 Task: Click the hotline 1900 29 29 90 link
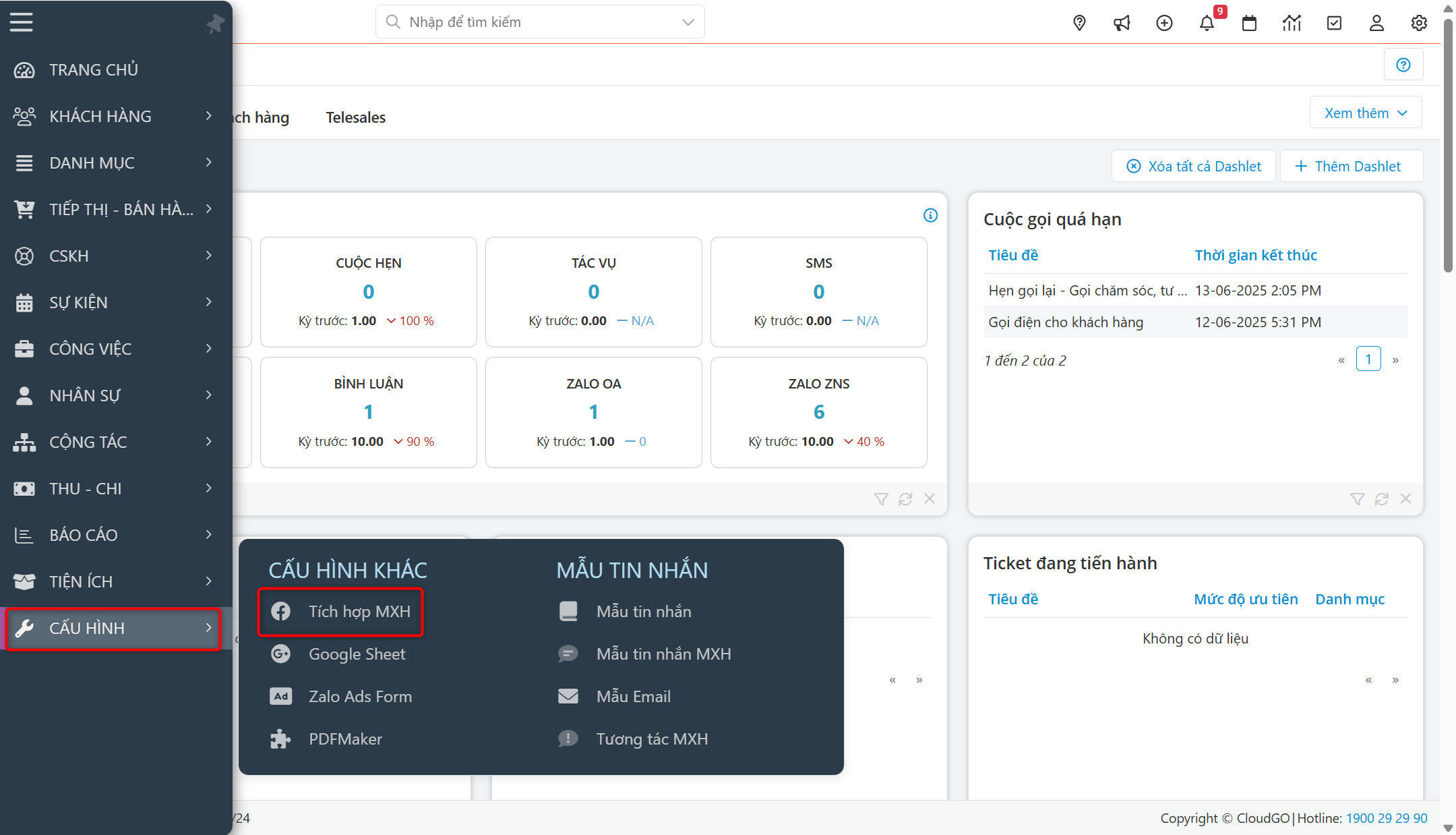coord(1387,817)
